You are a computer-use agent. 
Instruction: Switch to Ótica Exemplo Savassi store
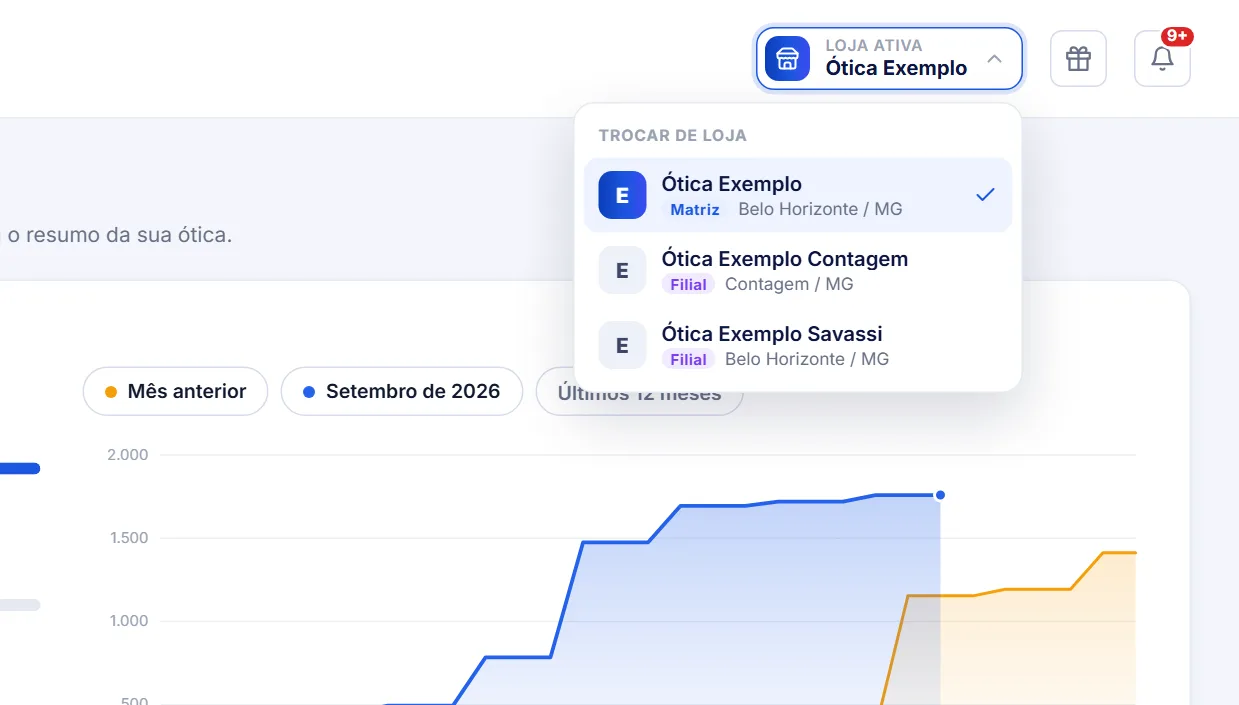coord(798,345)
